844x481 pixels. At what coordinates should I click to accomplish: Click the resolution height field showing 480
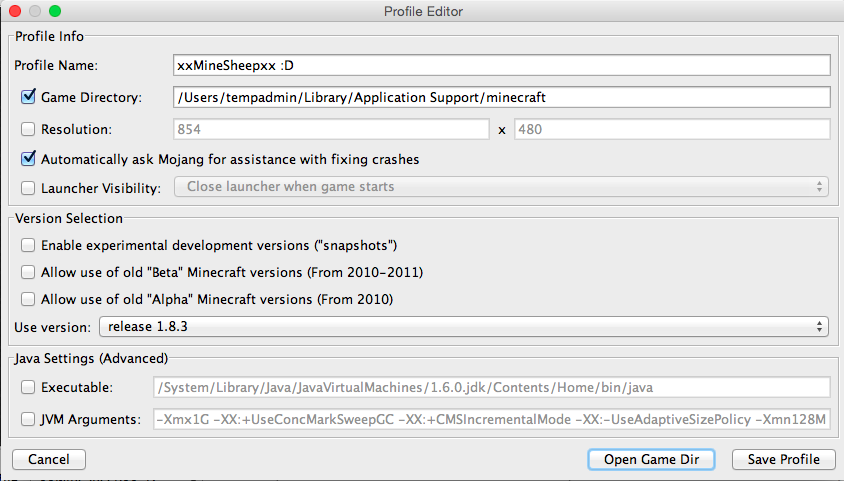pyautogui.click(x=671, y=129)
